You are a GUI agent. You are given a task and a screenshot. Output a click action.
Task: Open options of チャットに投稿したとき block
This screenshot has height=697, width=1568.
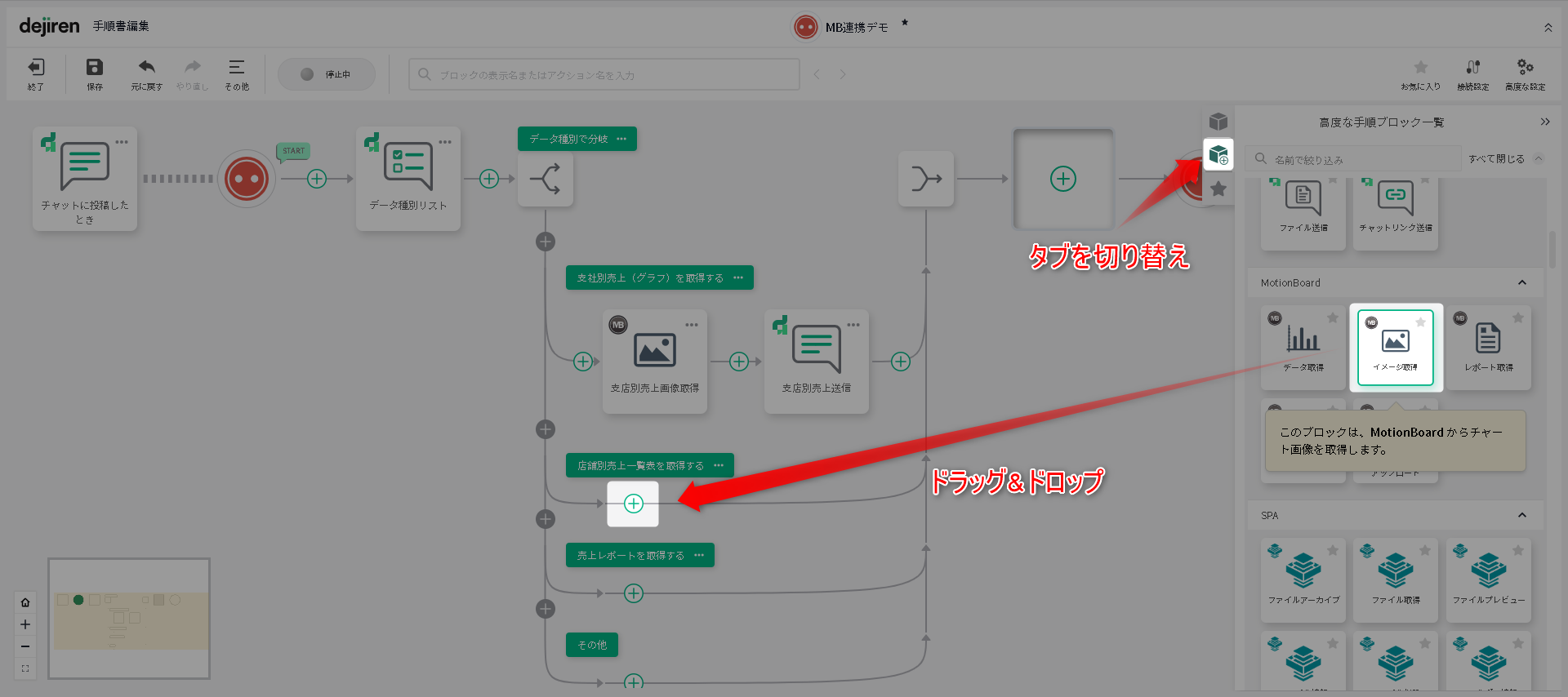[122, 142]
